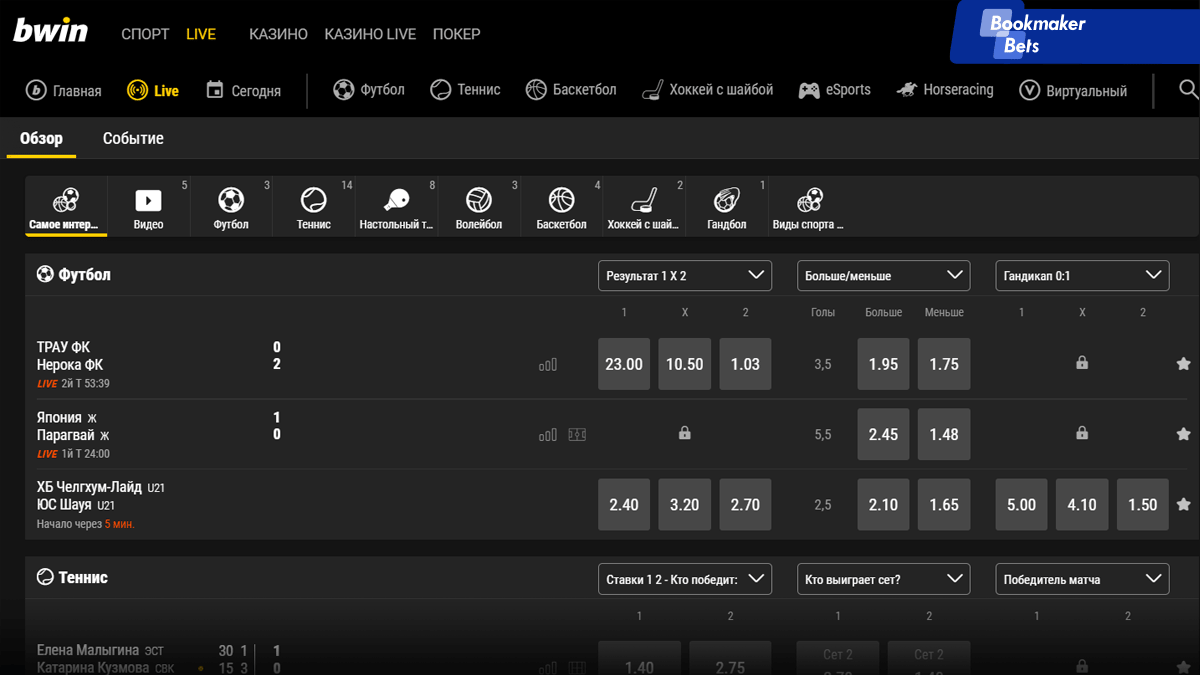
Task: Favorite the ТРАУ ФК vs Нерока ФК match
Action: (1183, 364)
